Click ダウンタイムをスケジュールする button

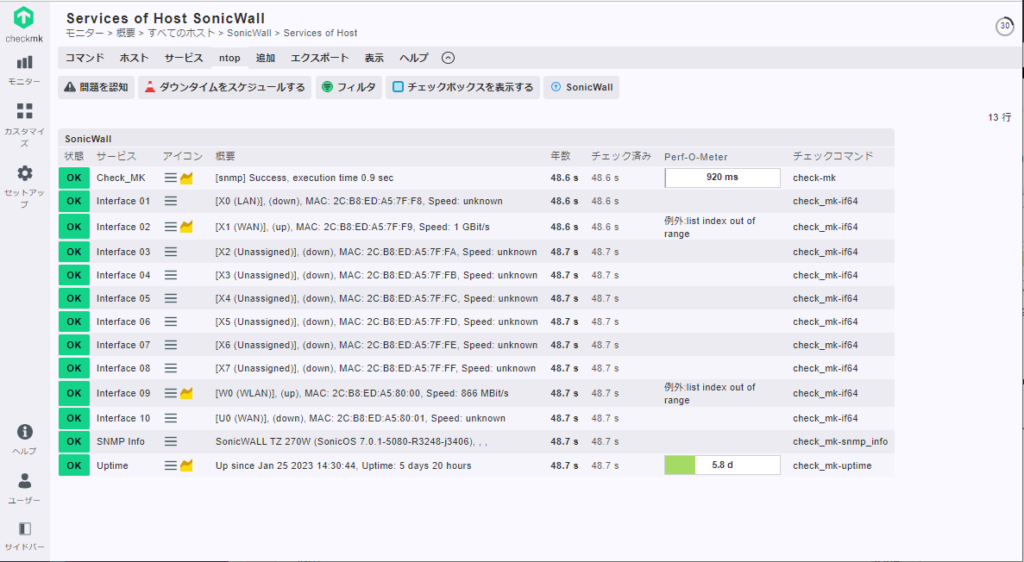tap(225, 87)
